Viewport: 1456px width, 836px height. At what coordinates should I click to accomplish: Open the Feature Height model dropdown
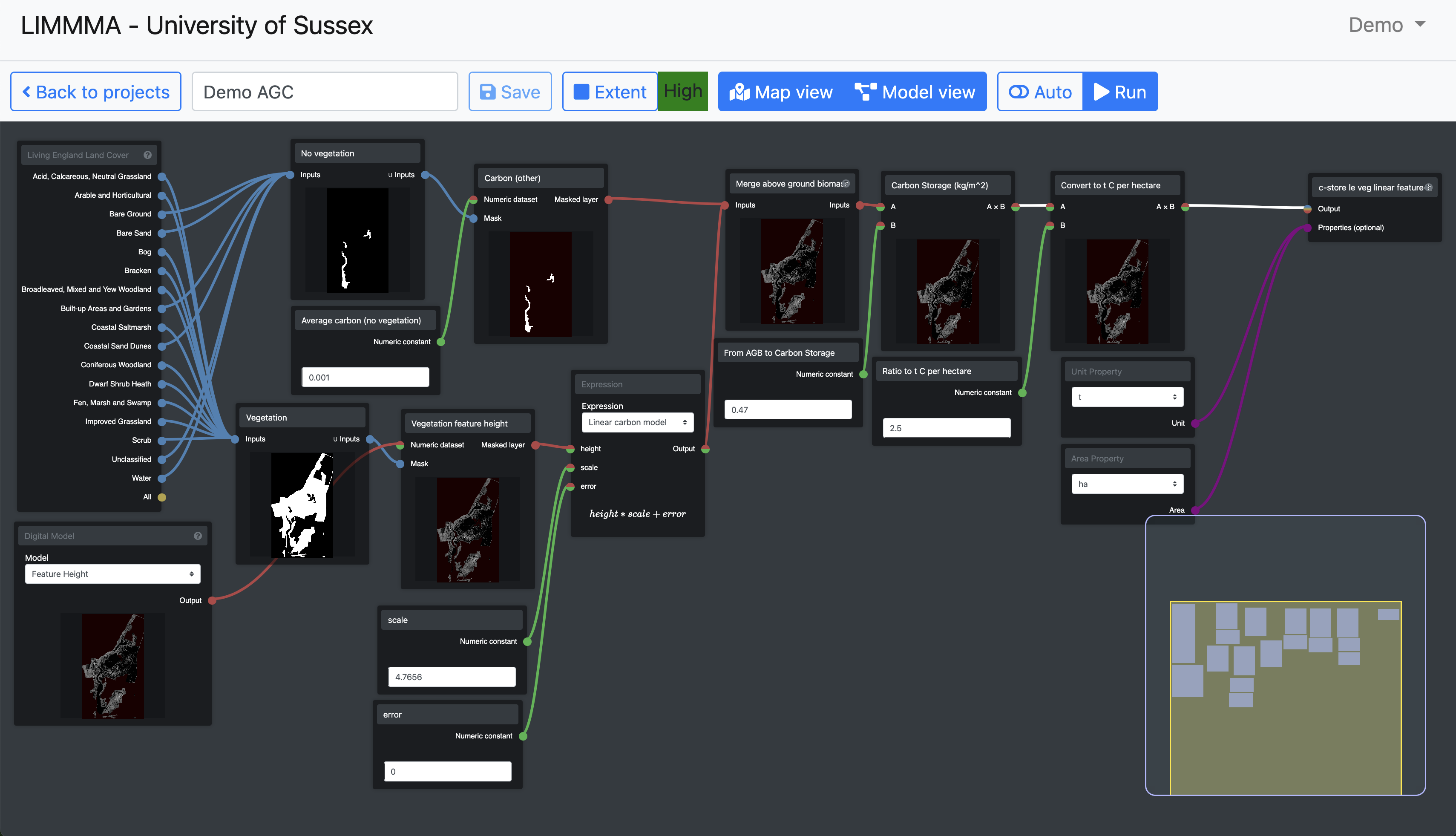click(112, 574)
